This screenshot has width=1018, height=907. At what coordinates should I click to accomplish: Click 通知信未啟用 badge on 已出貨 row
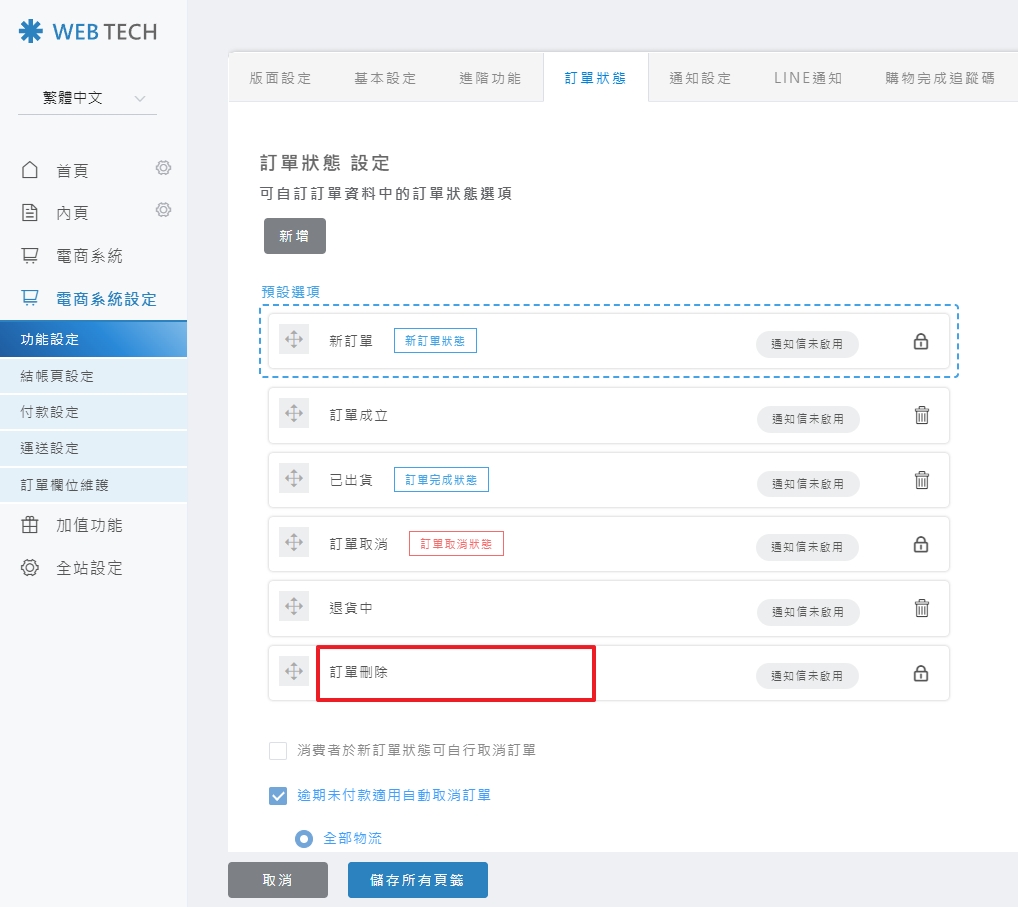tap(807, 484)
